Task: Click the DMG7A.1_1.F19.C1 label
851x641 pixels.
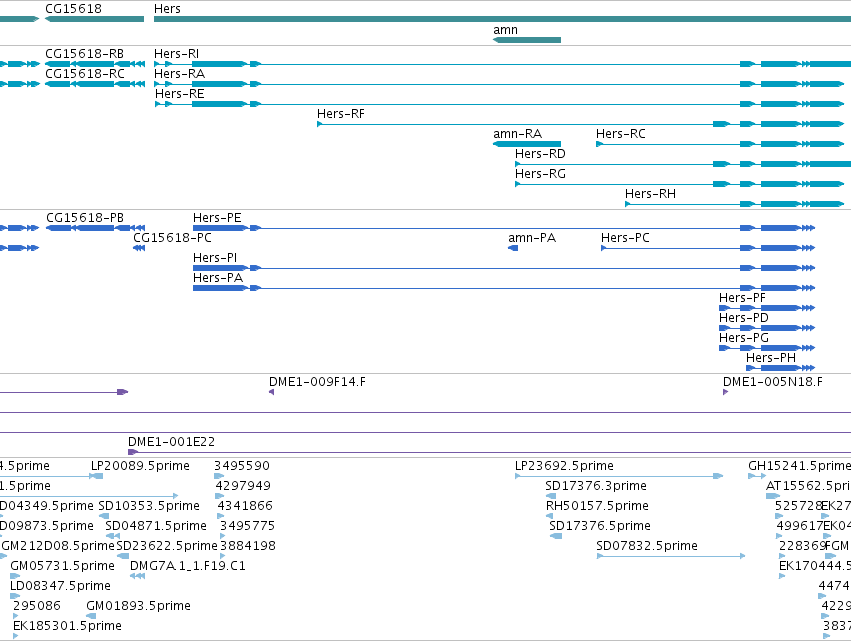Action: (188, 567)
